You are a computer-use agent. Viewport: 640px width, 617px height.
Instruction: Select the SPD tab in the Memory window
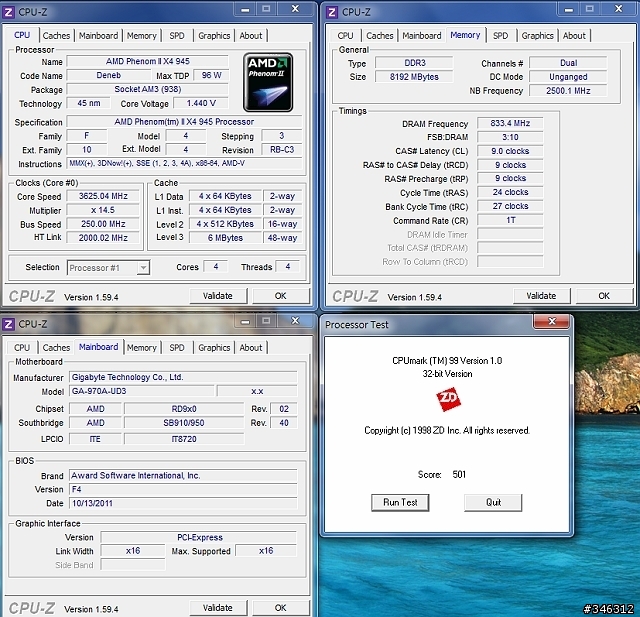pyautogui.click(x=500, y=36)
